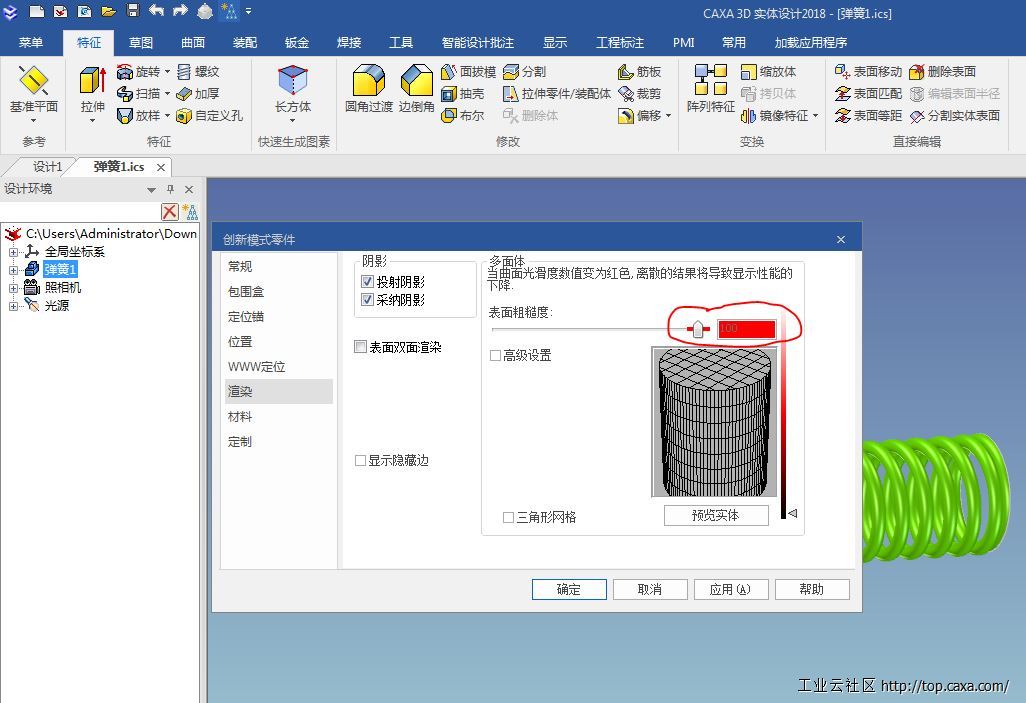Select 常规 in the dialog sidebar
The image size is (1026, 703).
pyautogui.click(x=279, y=266)
